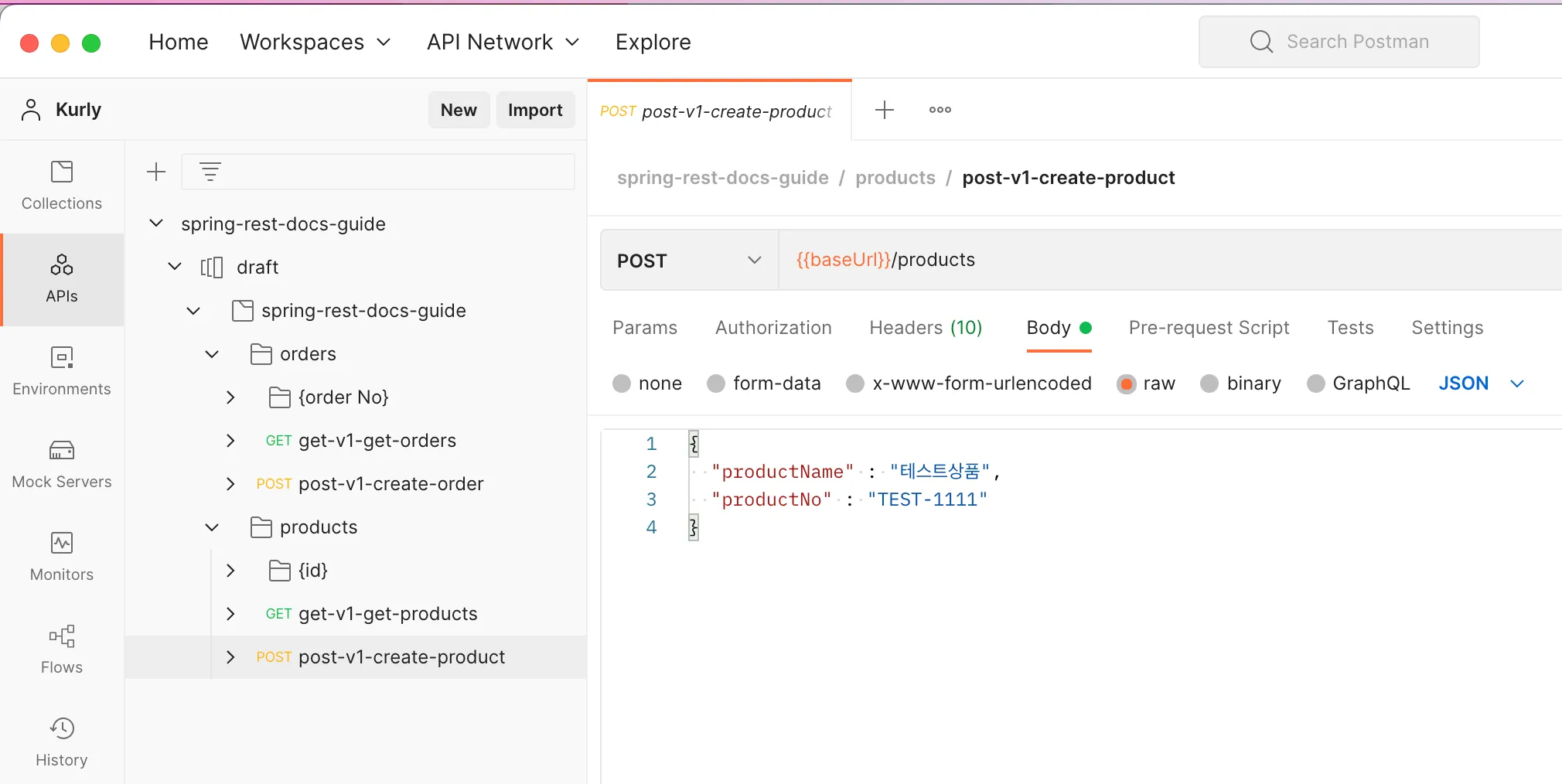Image resolution: width=1562 pixels, height=784 pixels.
Task: Open the APIs sidebar panel
Action: point(62,279)
